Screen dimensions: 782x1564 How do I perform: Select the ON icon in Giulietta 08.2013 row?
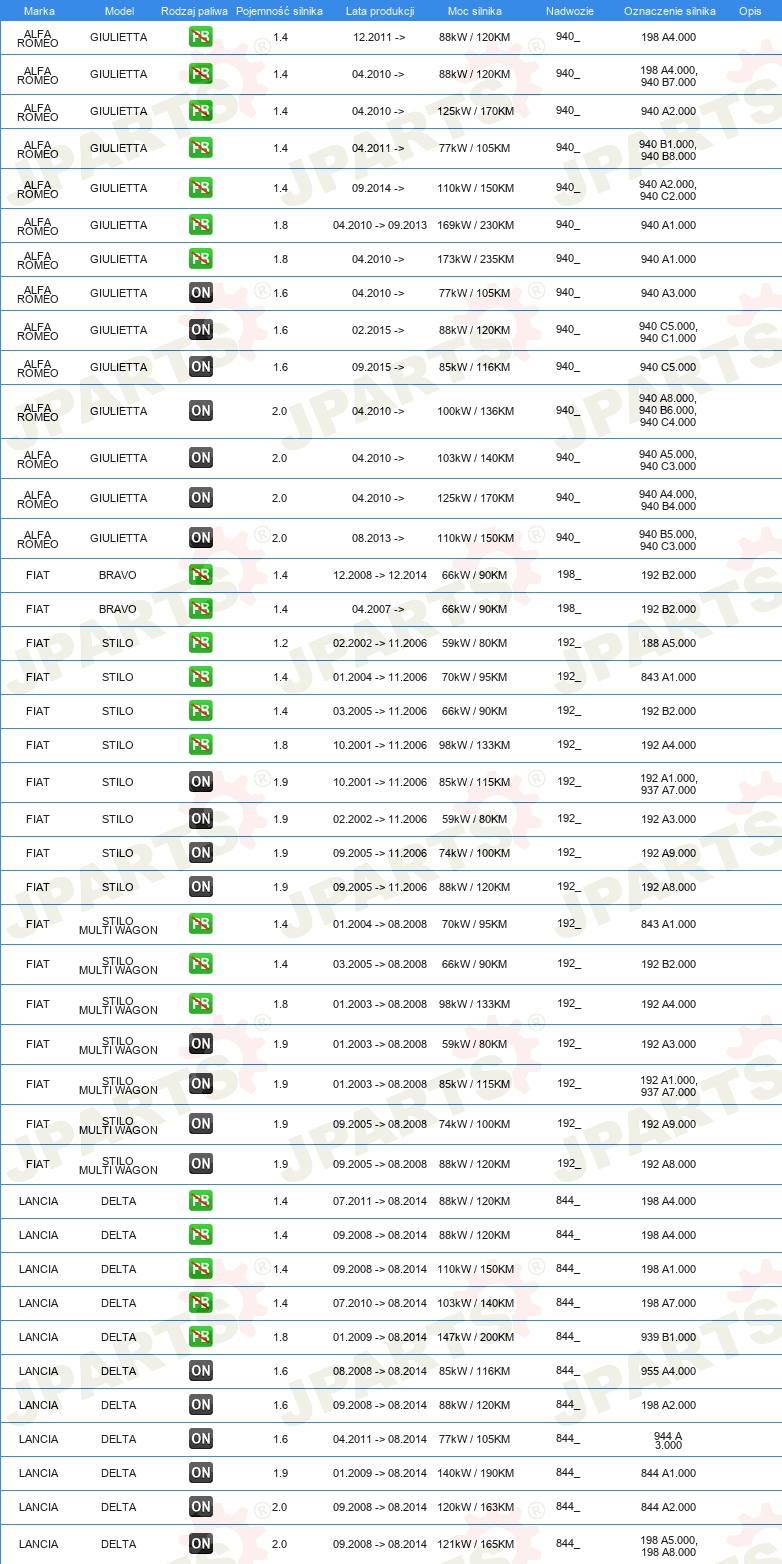(x=201, y=538)
